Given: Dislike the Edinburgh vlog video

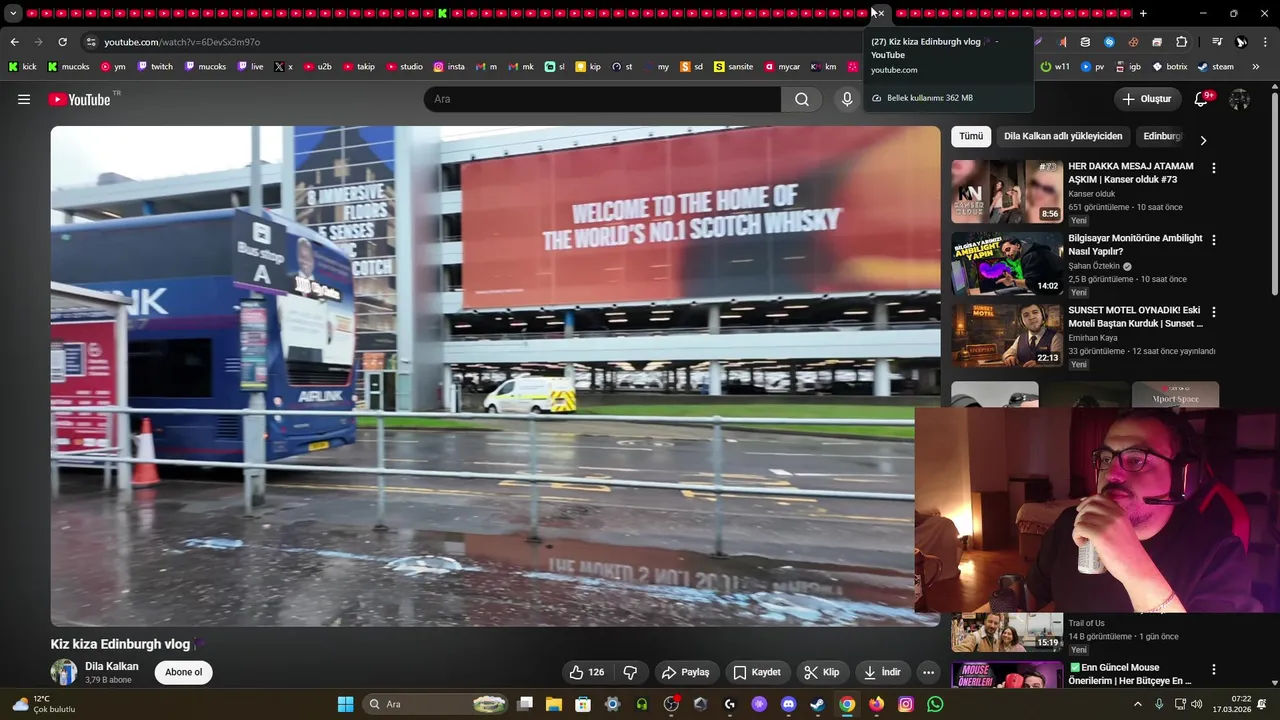Looking at the screenshot, I should 630,672.
